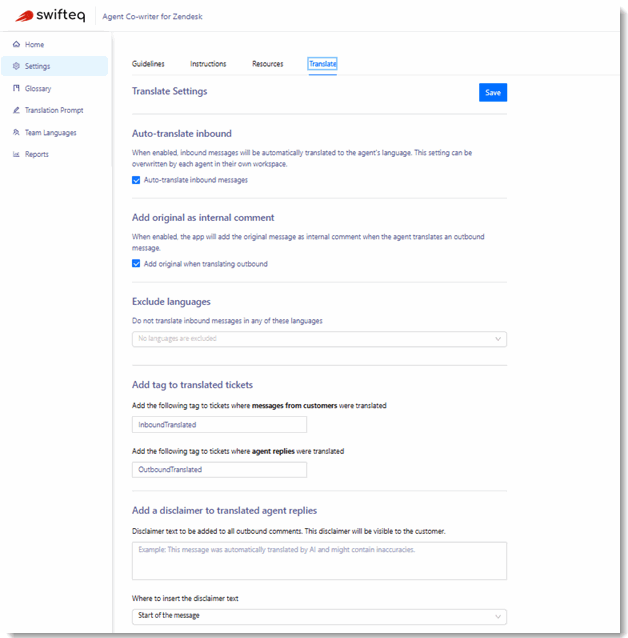Click the 'Exclude languages' heading
628x638 pixels.
tap(171, 302)
